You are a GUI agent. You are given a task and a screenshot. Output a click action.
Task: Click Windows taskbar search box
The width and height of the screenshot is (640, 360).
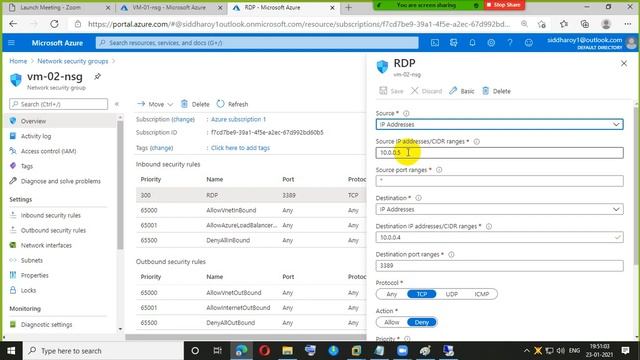pos(104,351)
